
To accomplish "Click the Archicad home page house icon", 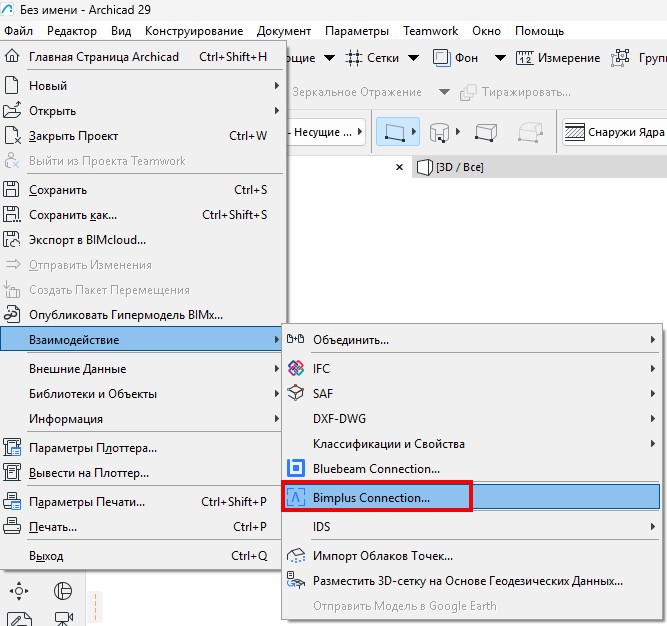I will (x=12, y=56).
